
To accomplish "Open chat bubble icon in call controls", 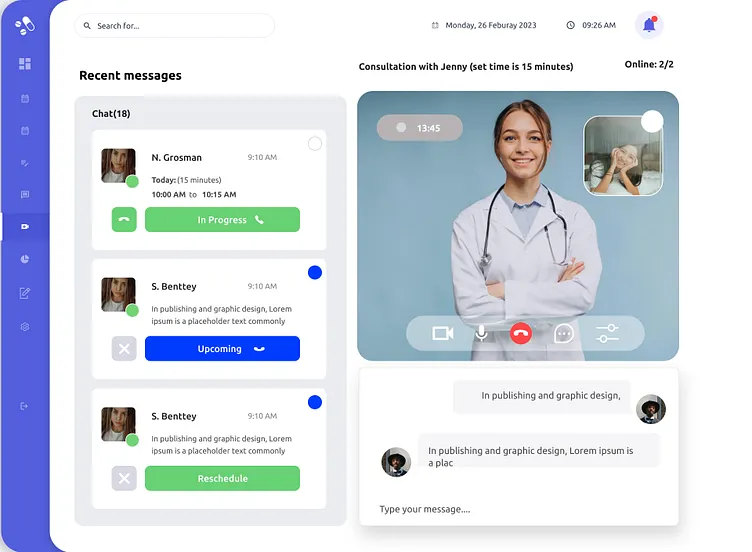I will [564, 333].
